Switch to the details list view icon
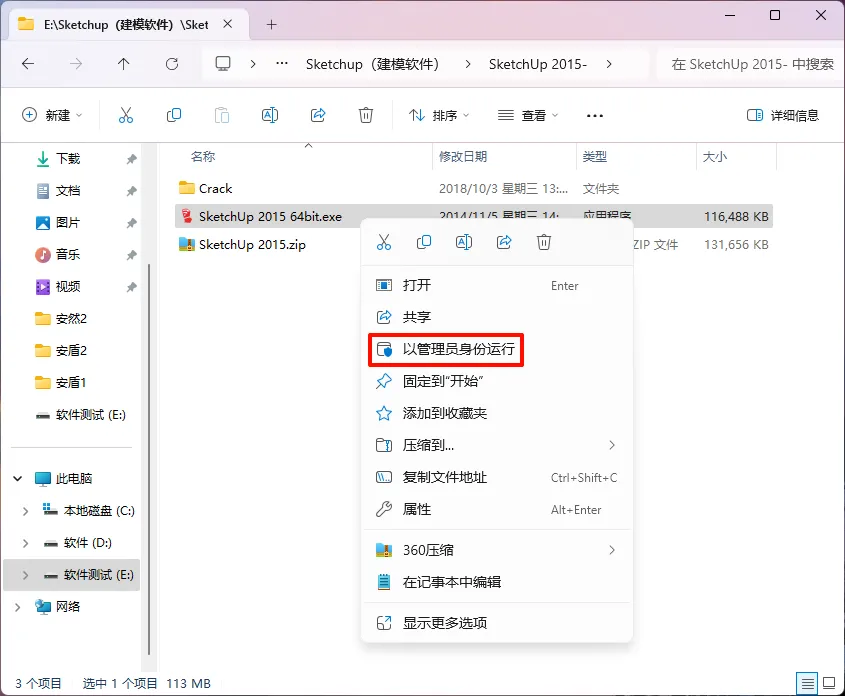Screen dimensions: 845x696 (807, 684)
